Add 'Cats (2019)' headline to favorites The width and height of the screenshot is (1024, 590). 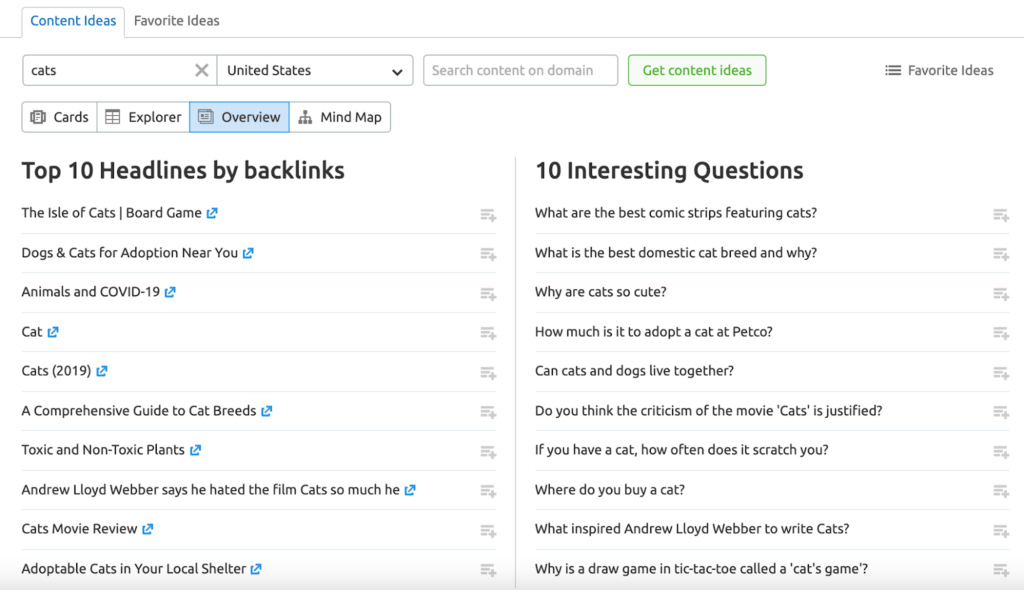coord(488,373)
